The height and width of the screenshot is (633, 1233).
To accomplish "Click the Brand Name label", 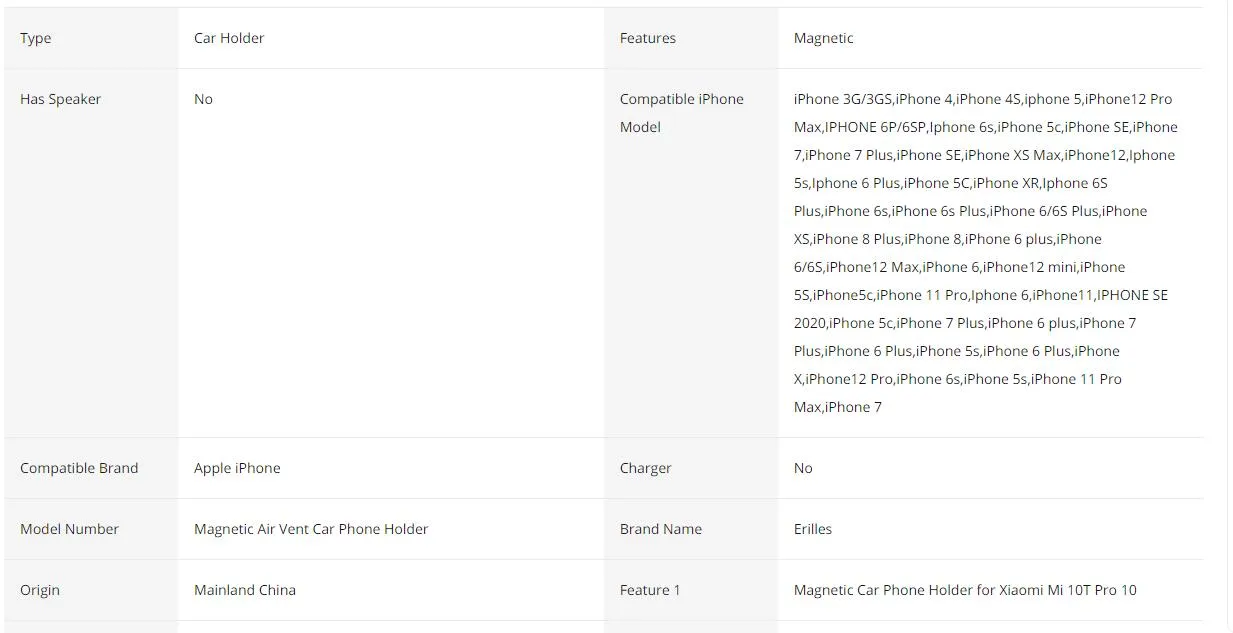I will [x=661, y=529].
